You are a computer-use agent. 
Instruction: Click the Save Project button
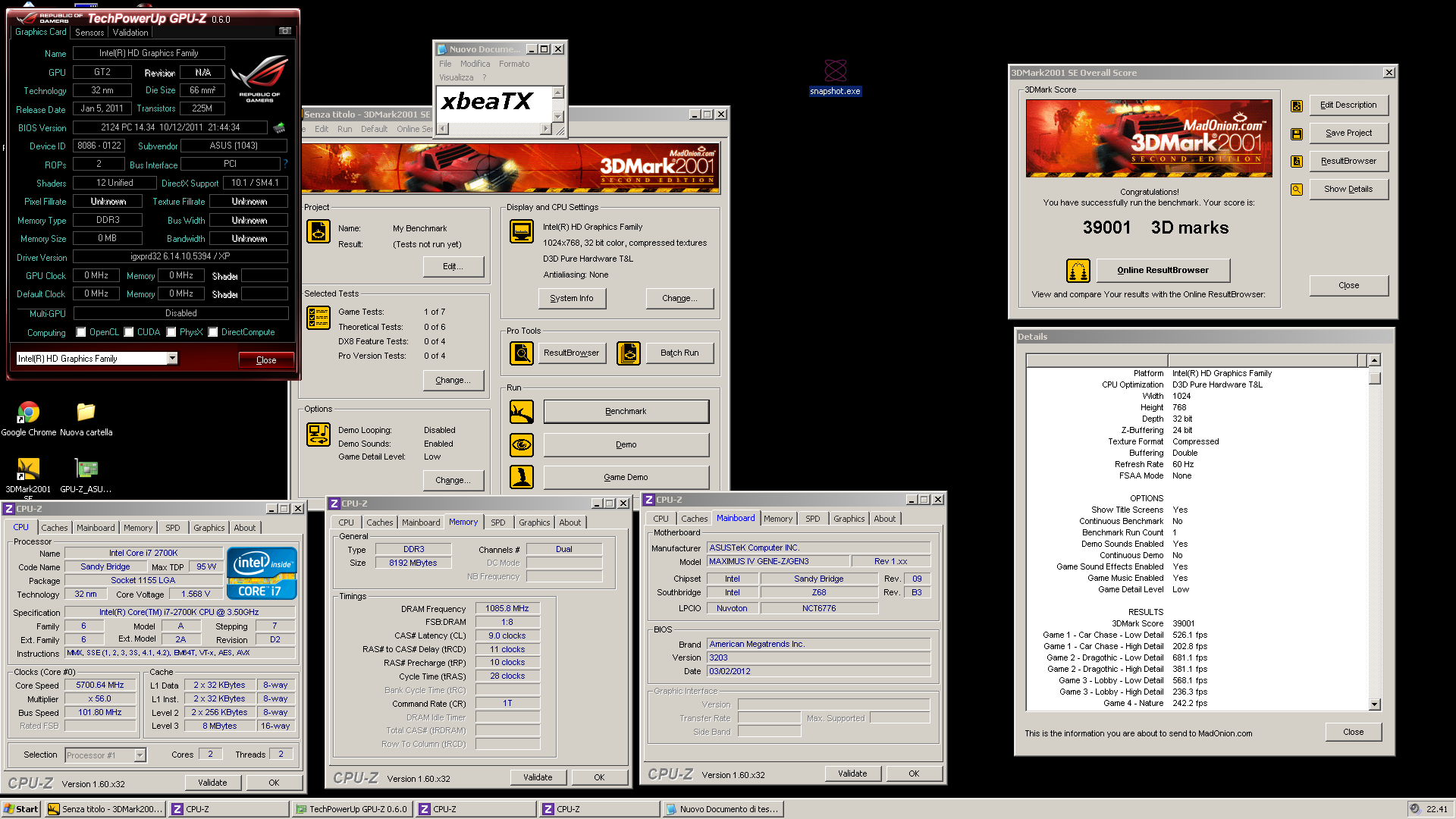(x=1348, y=133)
